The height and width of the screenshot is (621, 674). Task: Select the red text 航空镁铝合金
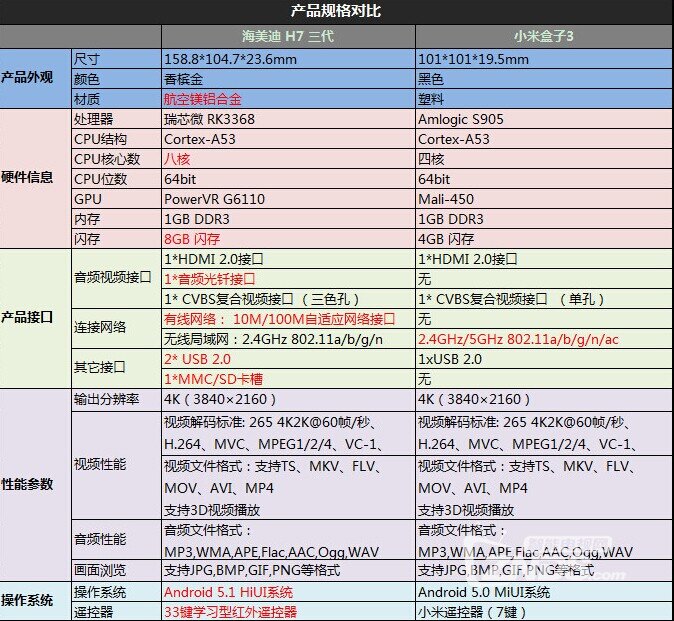(x=202, y=99)
